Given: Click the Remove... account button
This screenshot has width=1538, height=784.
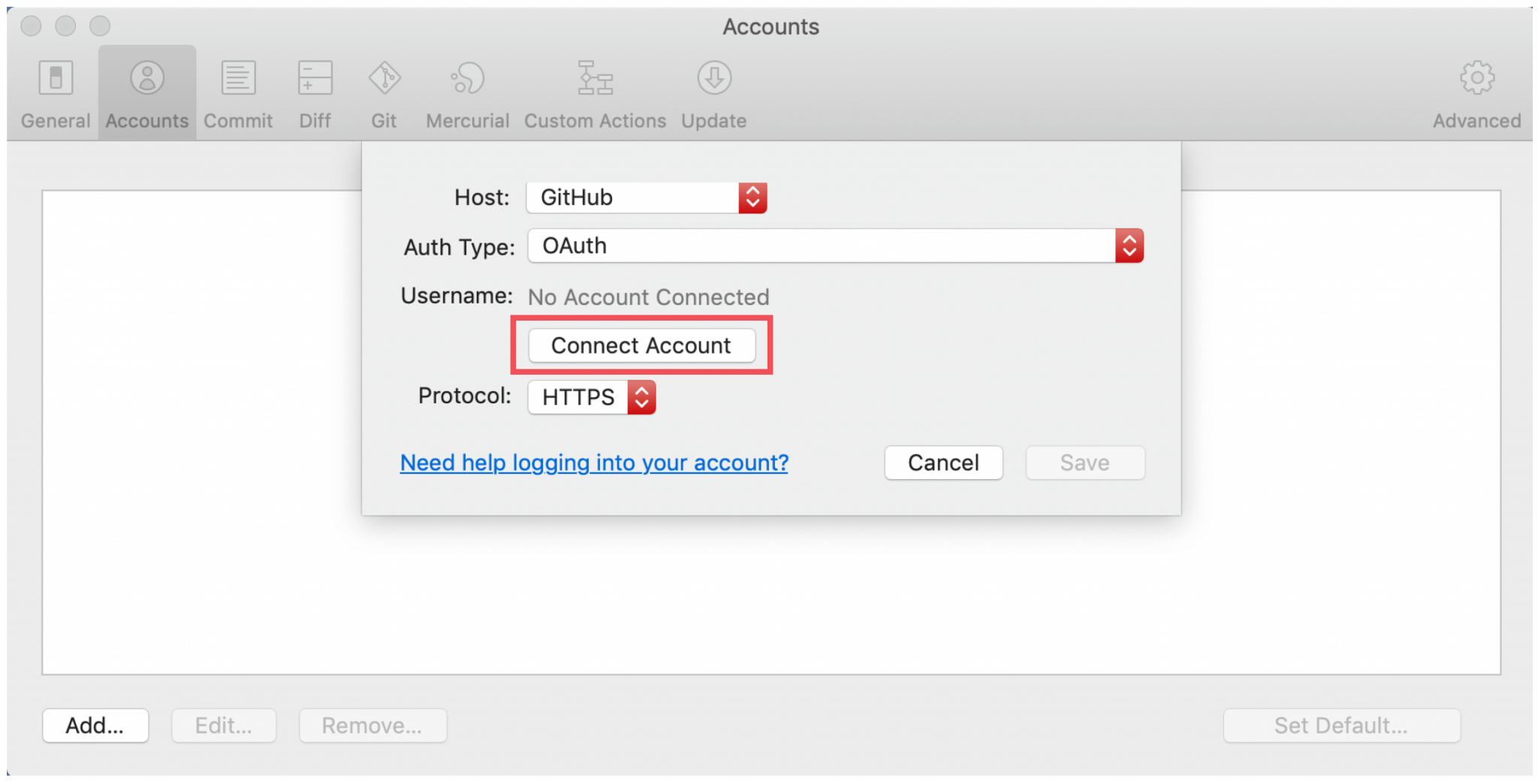Looking at the screenshot, I should point(372,725).
